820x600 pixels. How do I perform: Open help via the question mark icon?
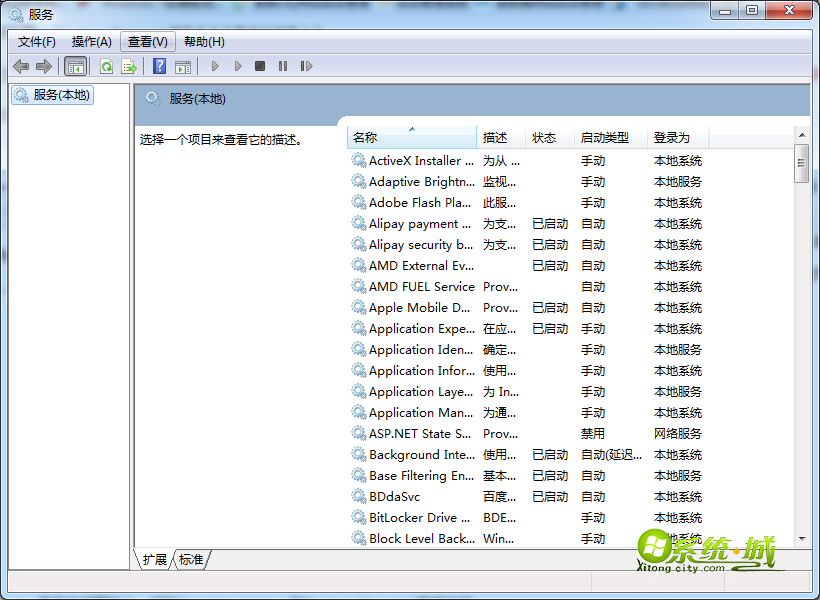point(162,66)
